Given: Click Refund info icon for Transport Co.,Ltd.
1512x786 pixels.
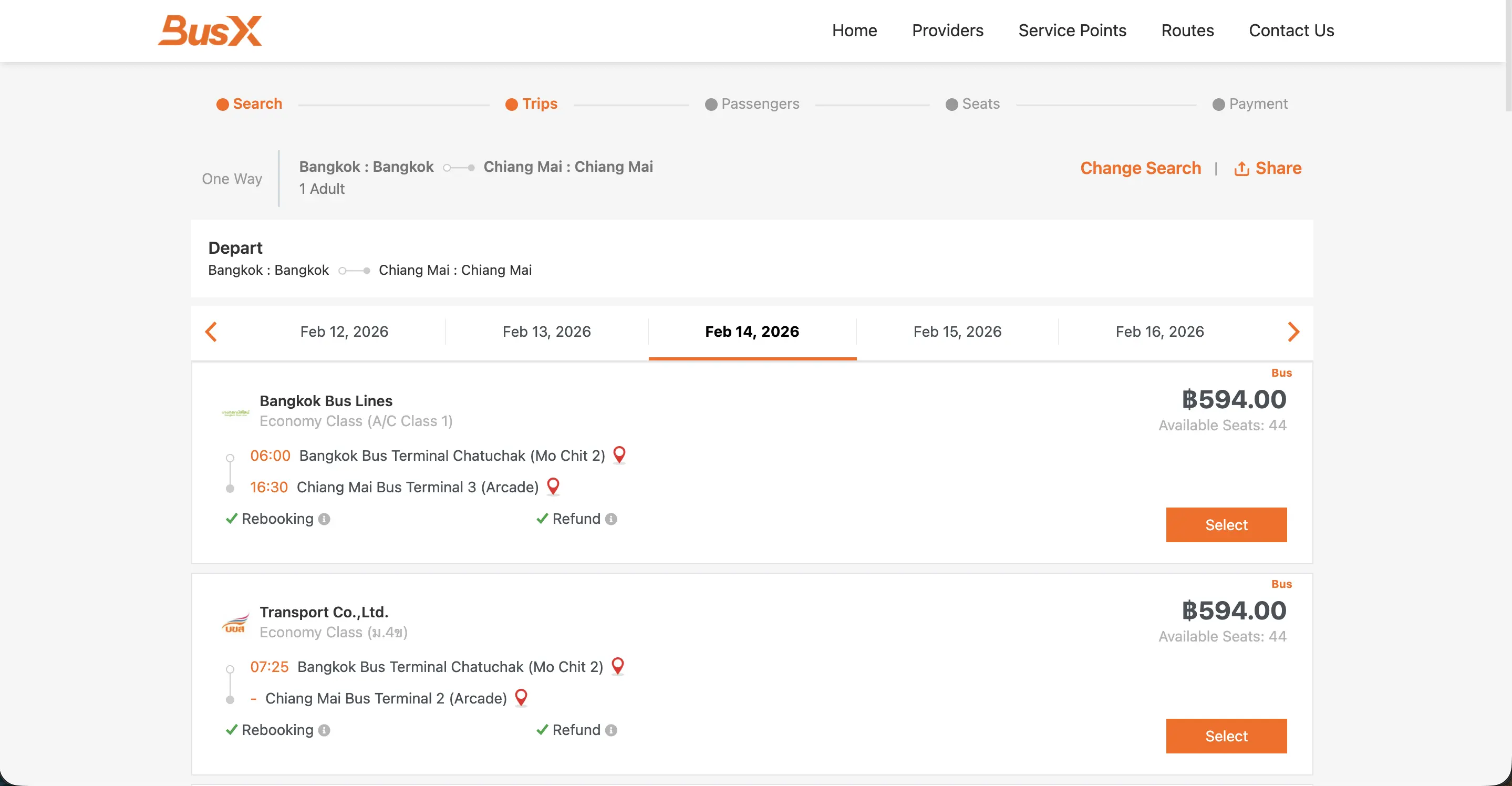Looking at the screenshot, I should click(x=611, y=730).
